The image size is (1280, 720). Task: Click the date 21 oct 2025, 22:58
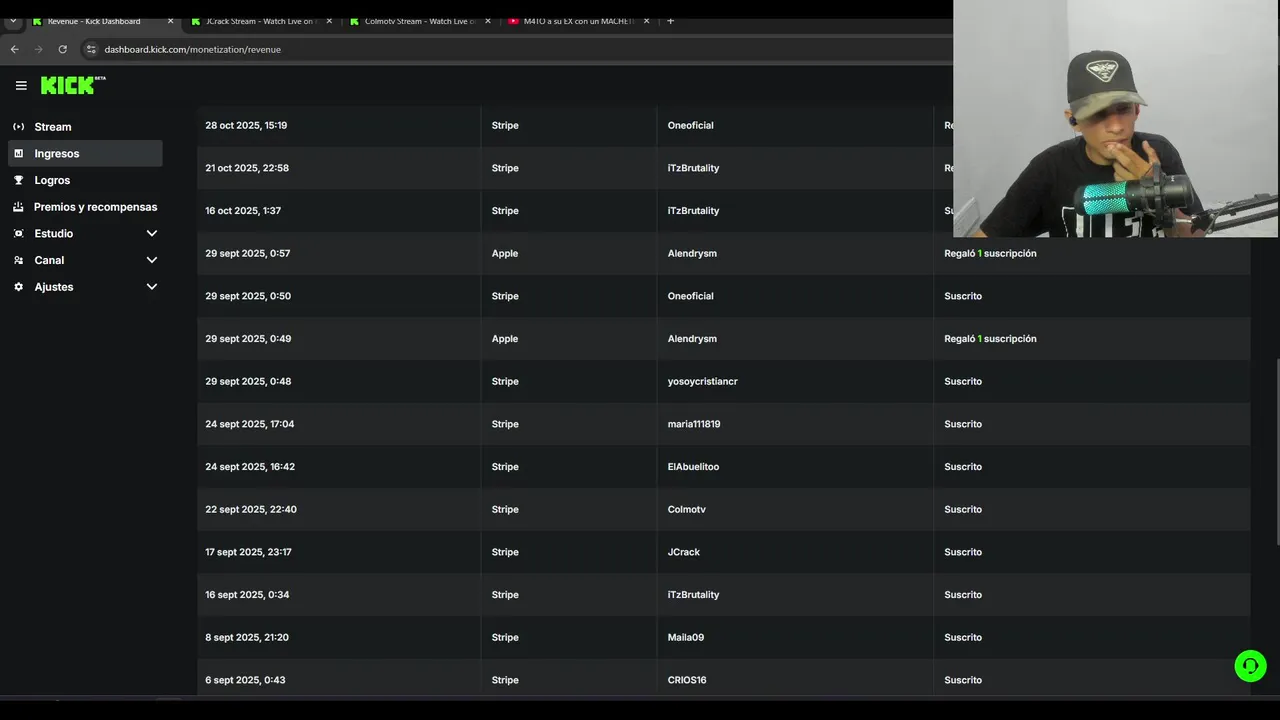(247, 168)
